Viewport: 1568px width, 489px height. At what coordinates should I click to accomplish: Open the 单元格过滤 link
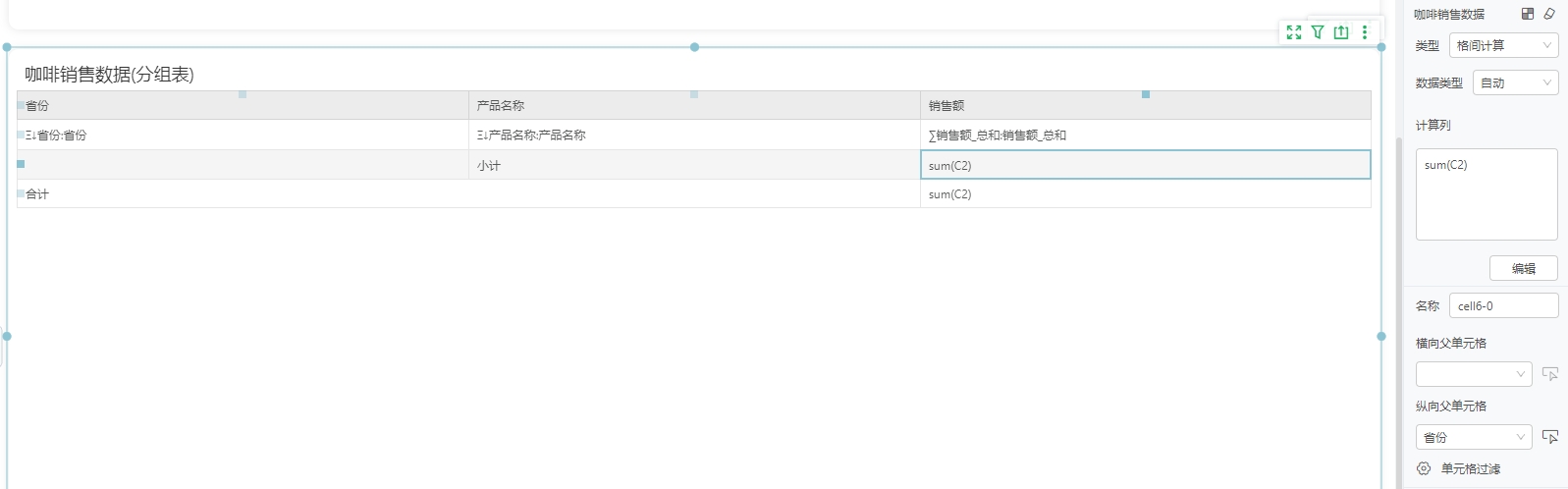[x=1470, y=468]
